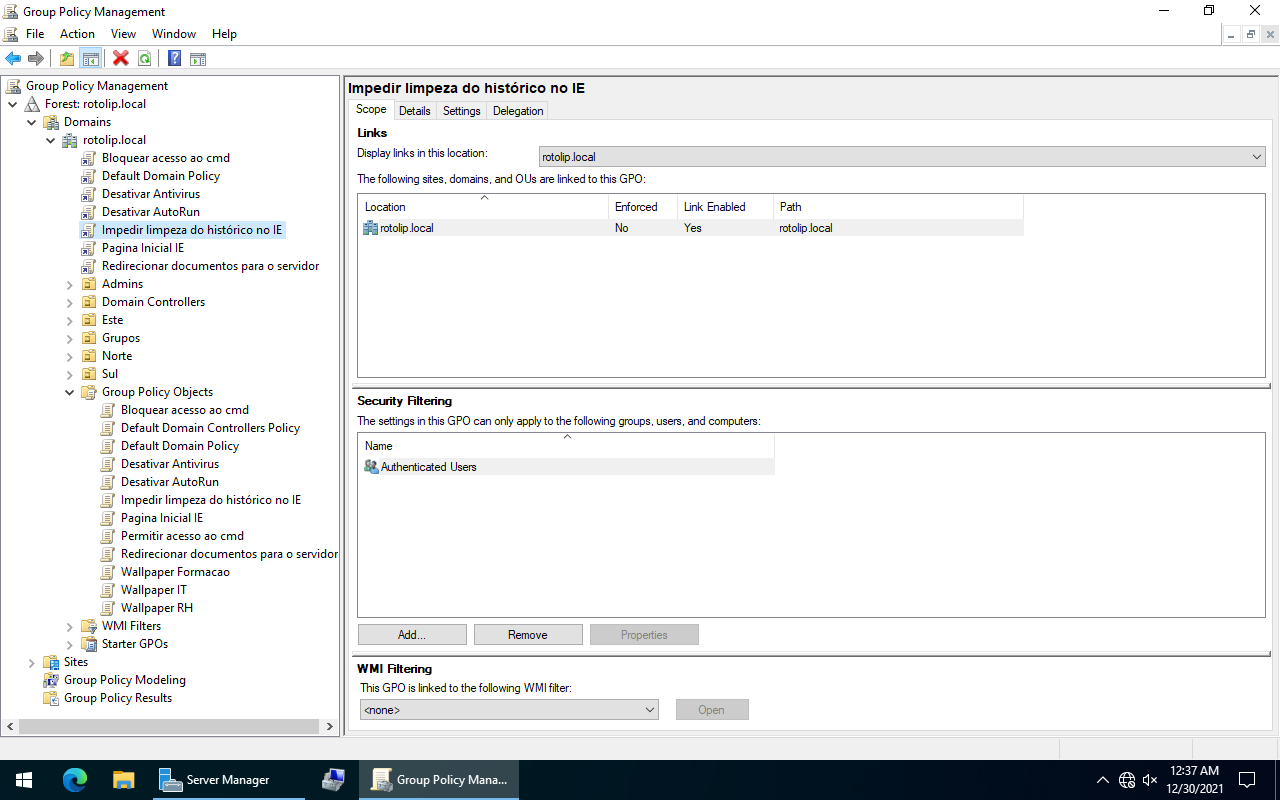Open Help via the blue question mark icon
This screenshot has height=800, width=1280.
point(174,59)
